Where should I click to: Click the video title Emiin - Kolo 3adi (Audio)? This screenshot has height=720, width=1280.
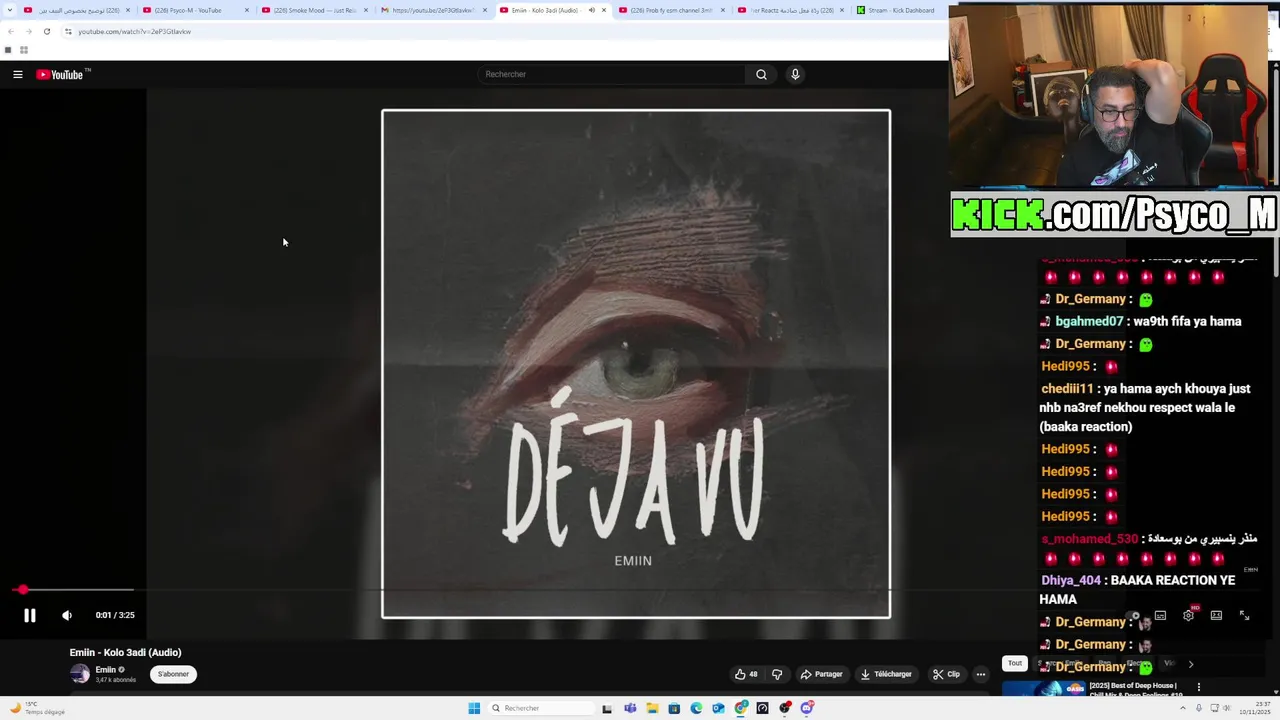pyautogui.click(x=125, y=653)
